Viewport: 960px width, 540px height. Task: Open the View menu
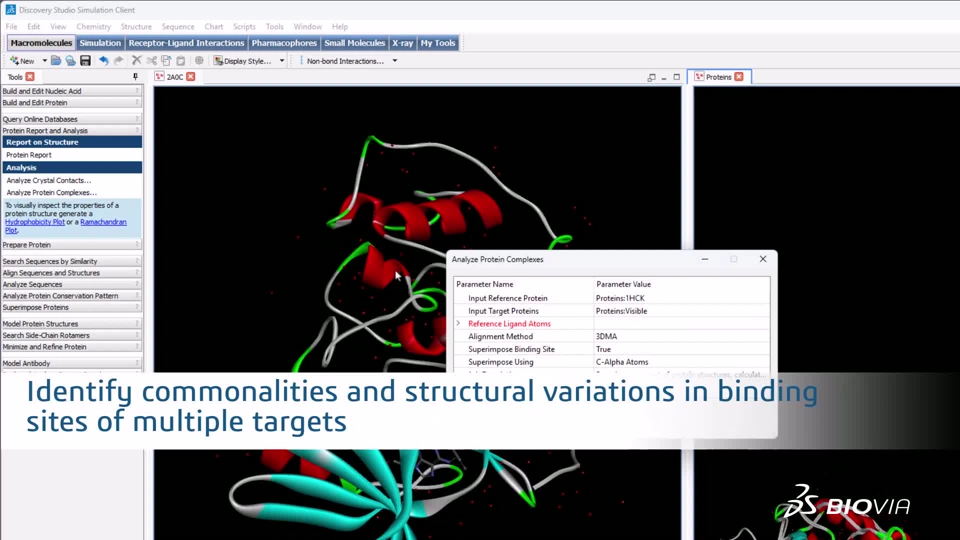58,26
